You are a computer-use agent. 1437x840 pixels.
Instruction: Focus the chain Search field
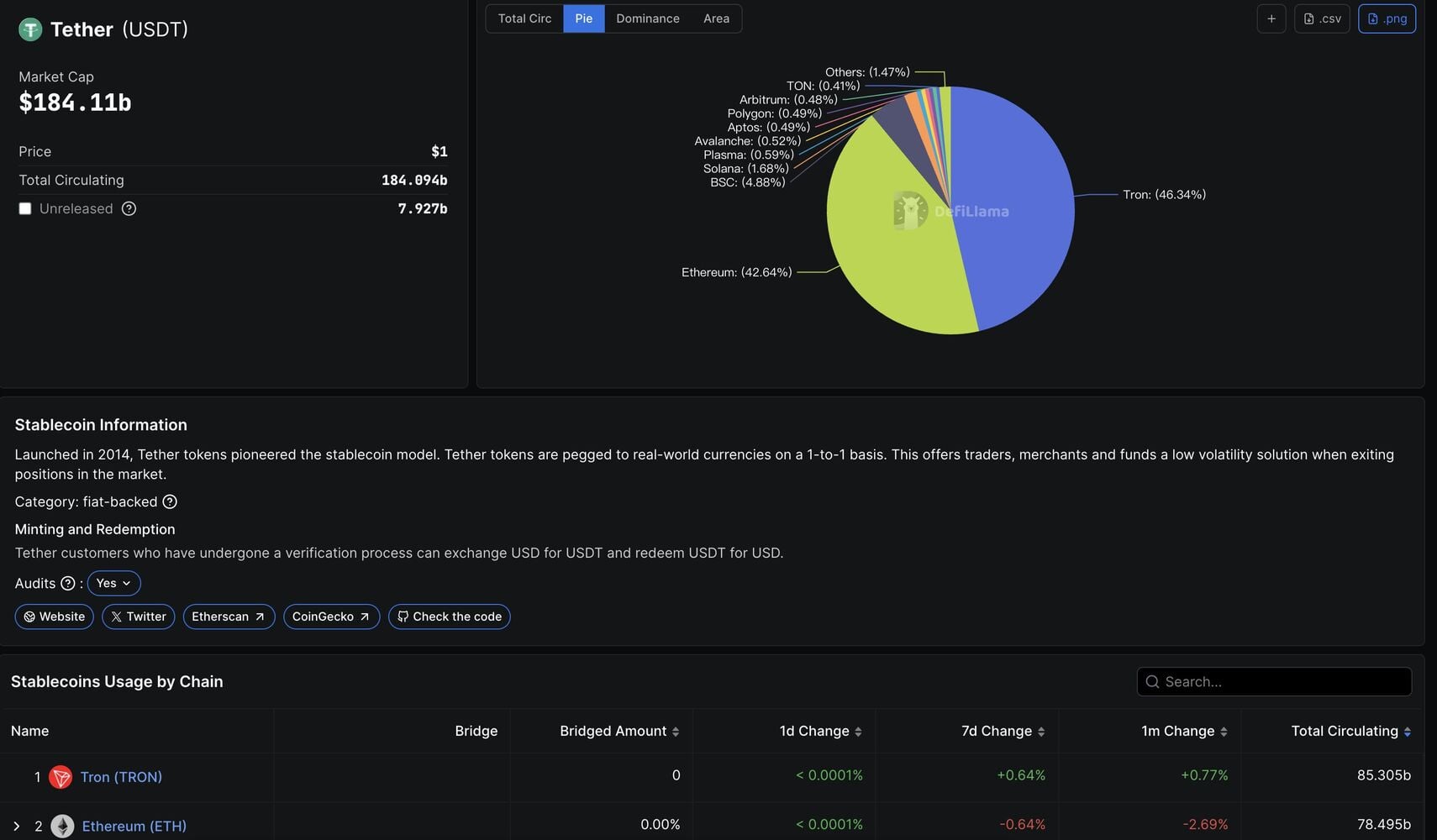pyautogui.click(x=1274, y=682)
